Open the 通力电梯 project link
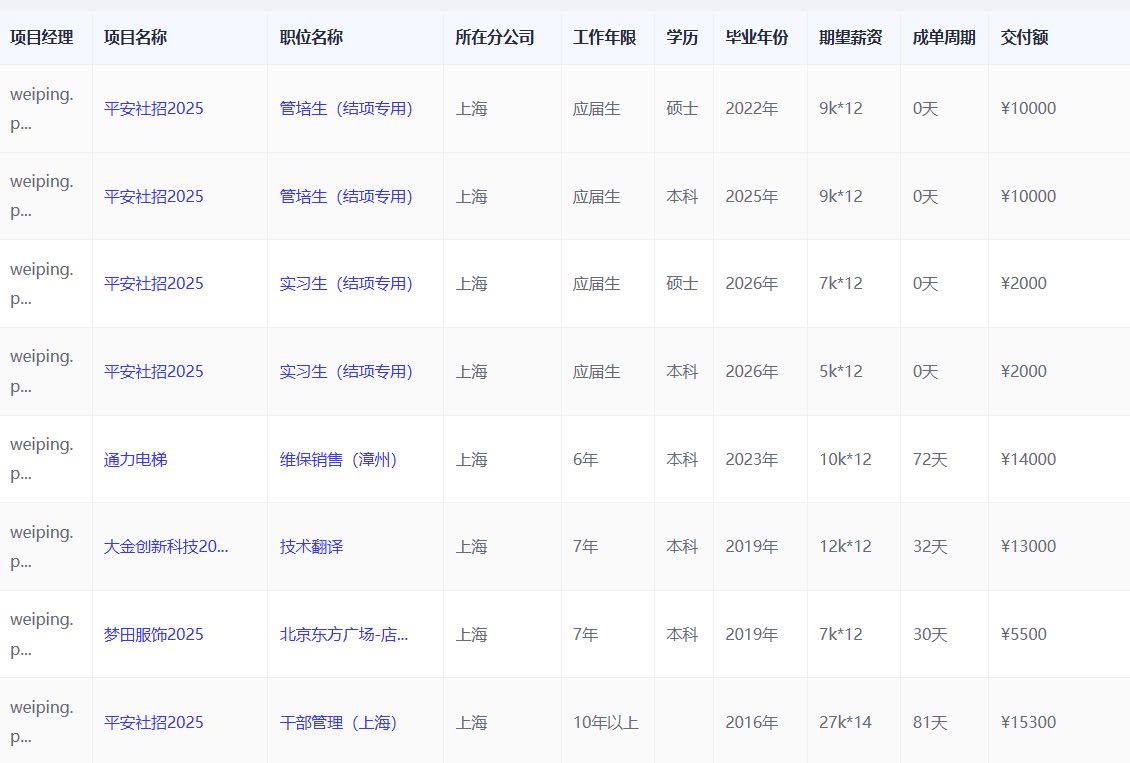Viewport: 1130px width, 763px height. point(135,460)
